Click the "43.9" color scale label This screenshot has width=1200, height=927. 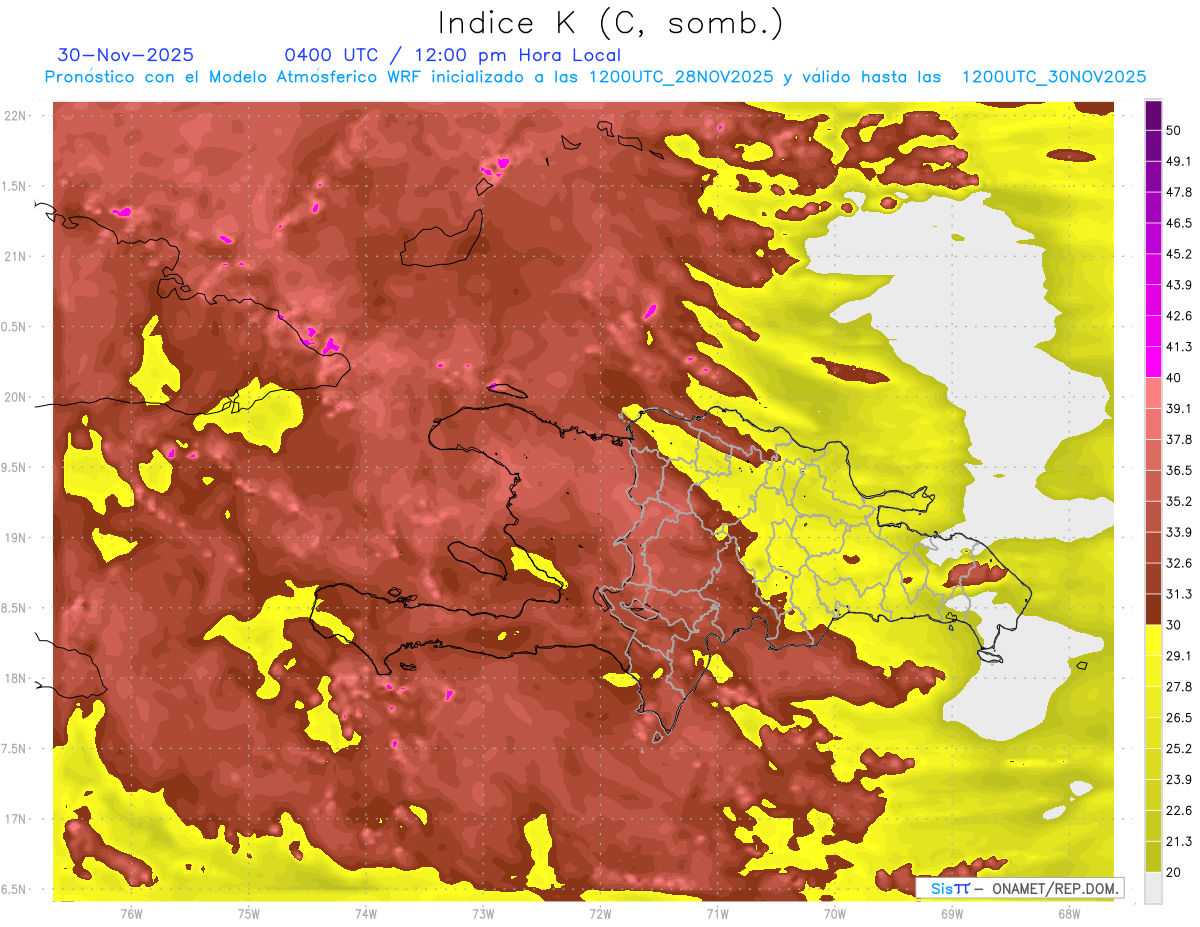pyautogui.click(x=1179, y=285)
